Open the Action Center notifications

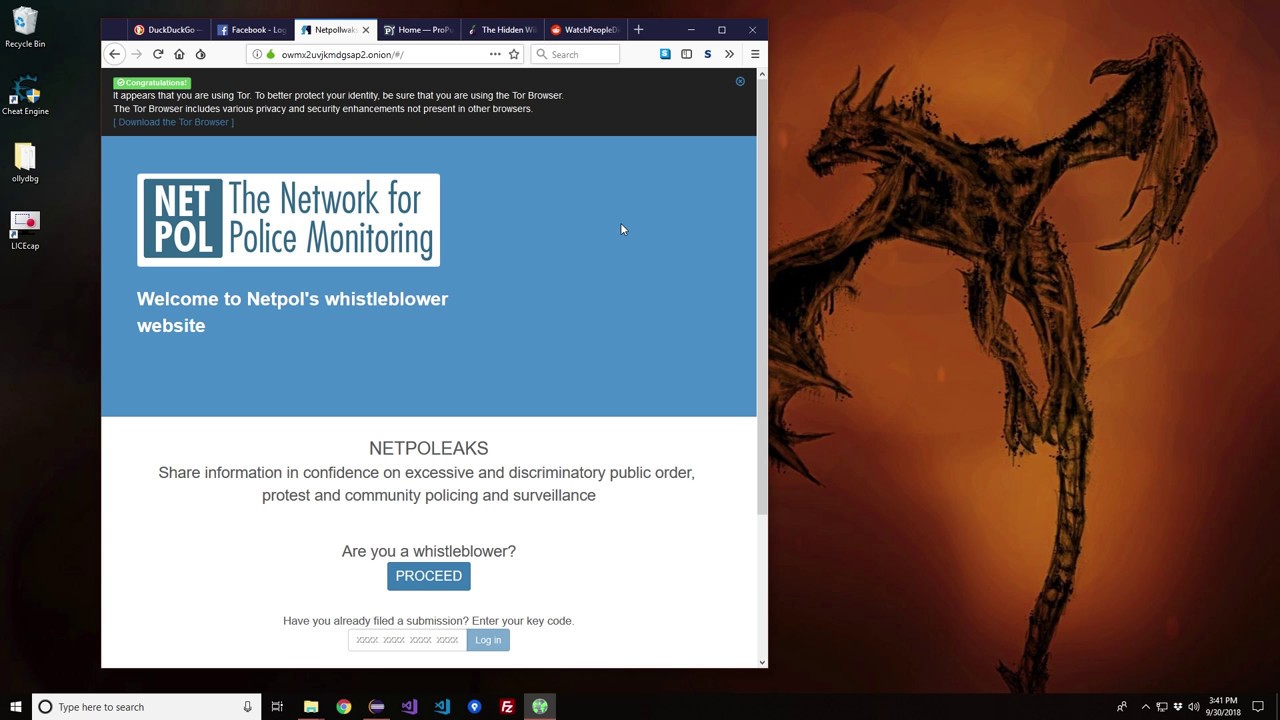(1258, 707)
